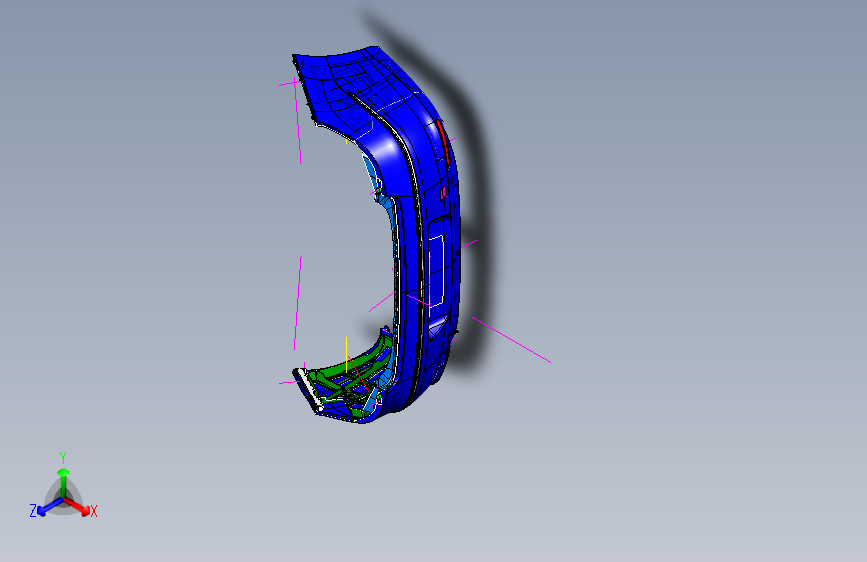Select the white license plate outline sketch
This screenshot has width=867, height=562.
(x=436, y=271)
